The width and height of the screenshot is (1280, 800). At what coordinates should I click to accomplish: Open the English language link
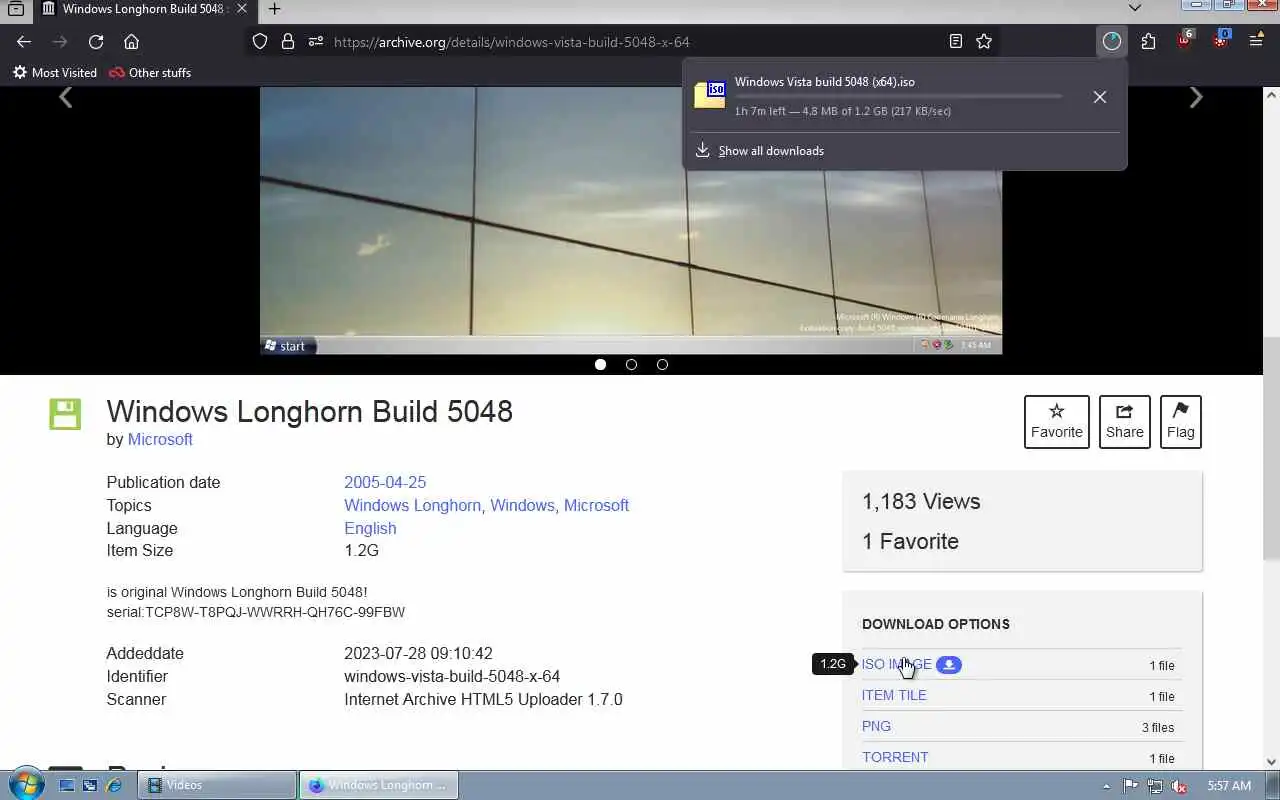370,528
